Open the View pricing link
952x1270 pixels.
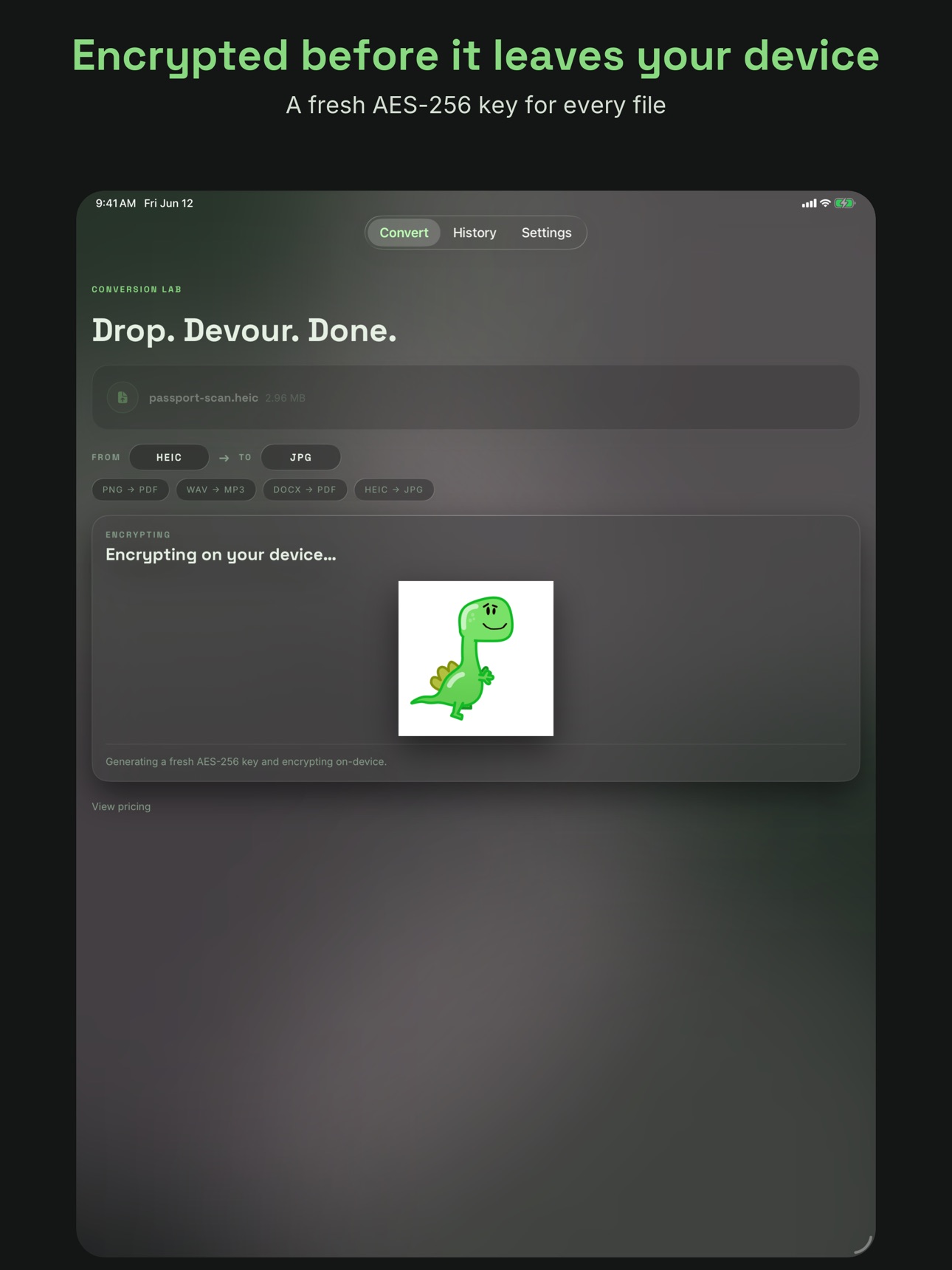point(121,806)
